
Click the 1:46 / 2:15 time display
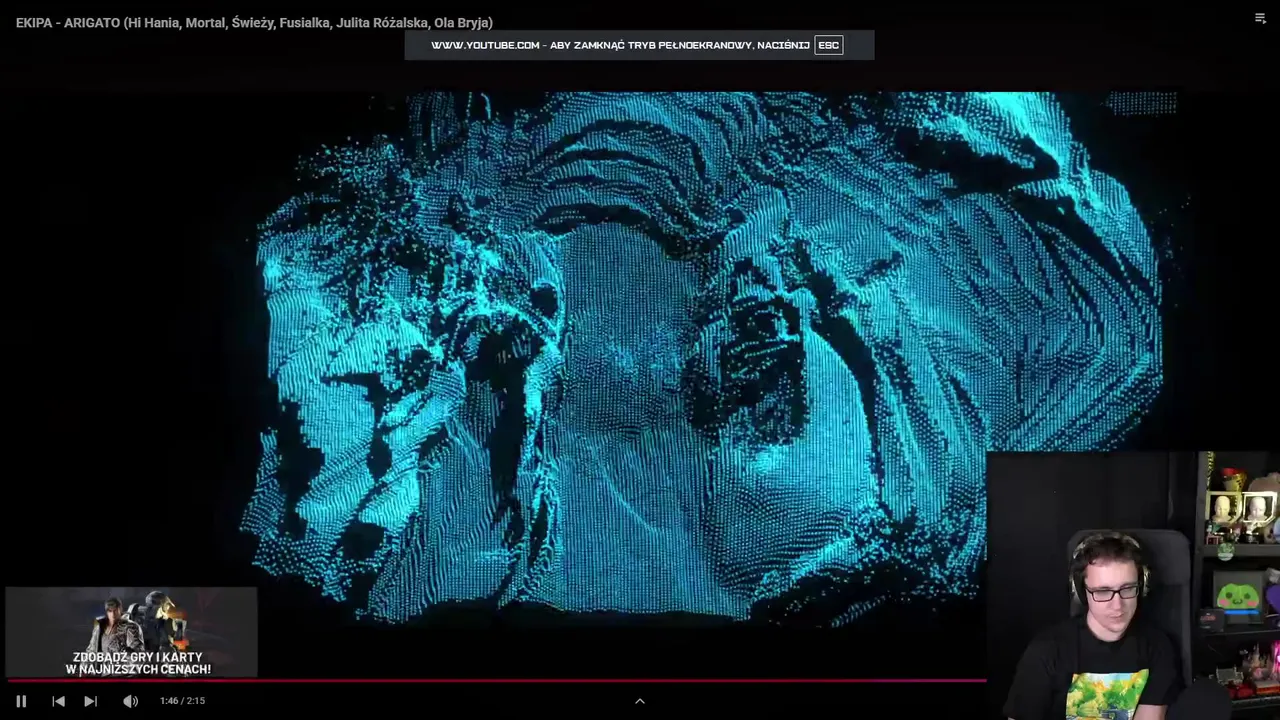[182, 701]
